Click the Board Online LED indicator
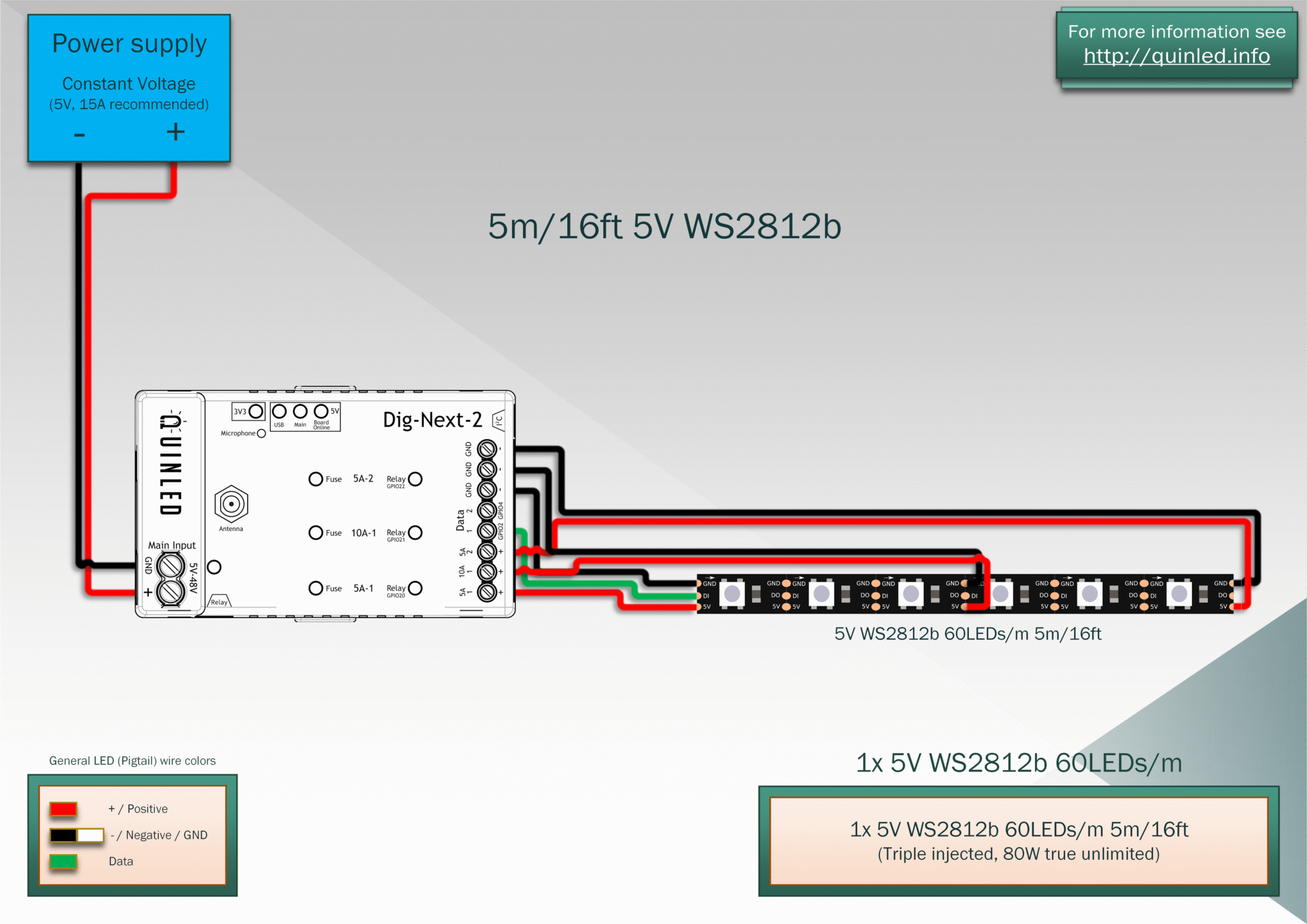Image resolution: width=1307 pixels, height=924 pixels. click(x=321, y=411)
